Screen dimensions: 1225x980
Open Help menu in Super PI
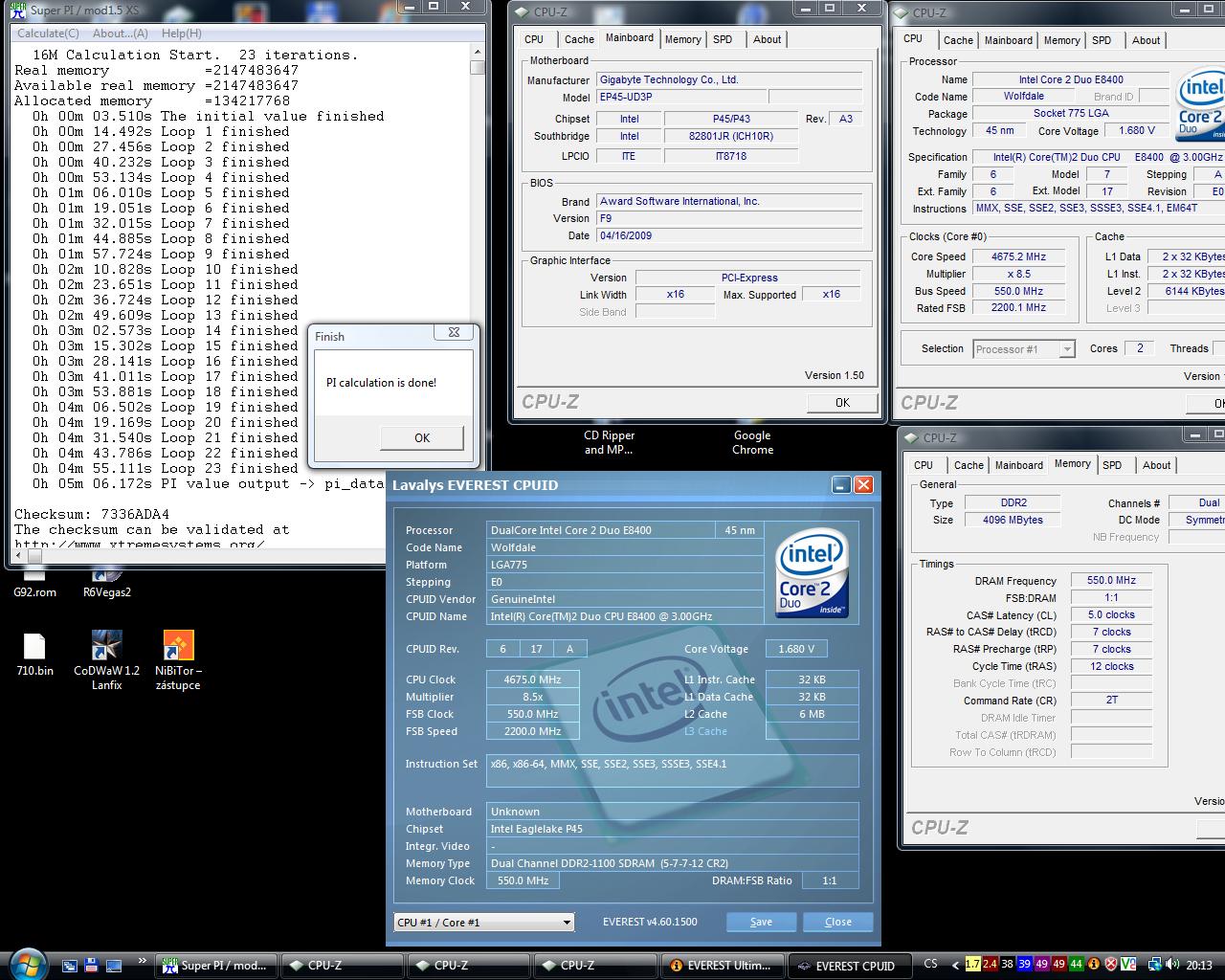click(181, 33)
